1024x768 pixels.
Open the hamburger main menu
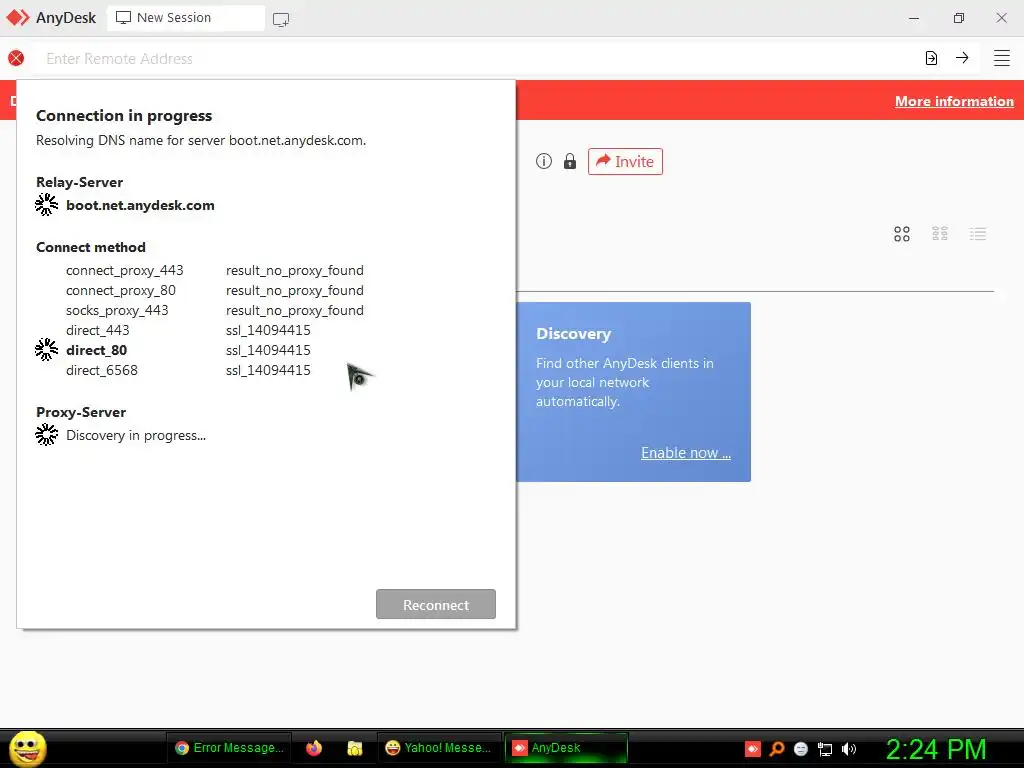coord(1002,58)
